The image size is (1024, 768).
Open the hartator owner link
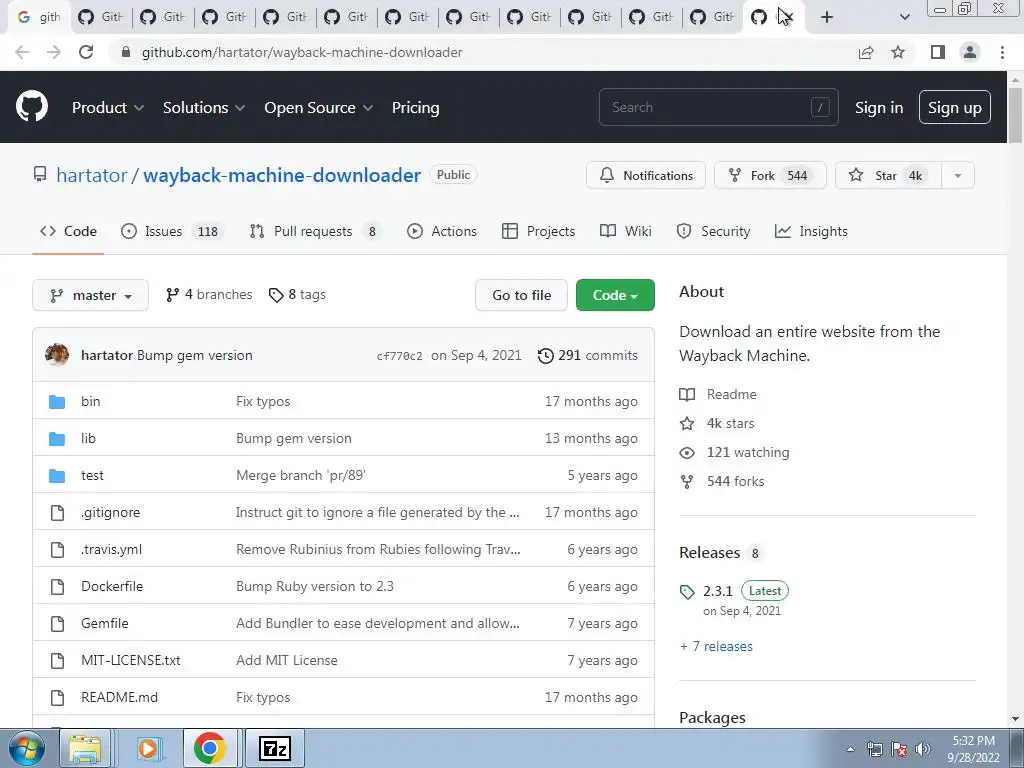pyautogui.click(x=91, y=175)
